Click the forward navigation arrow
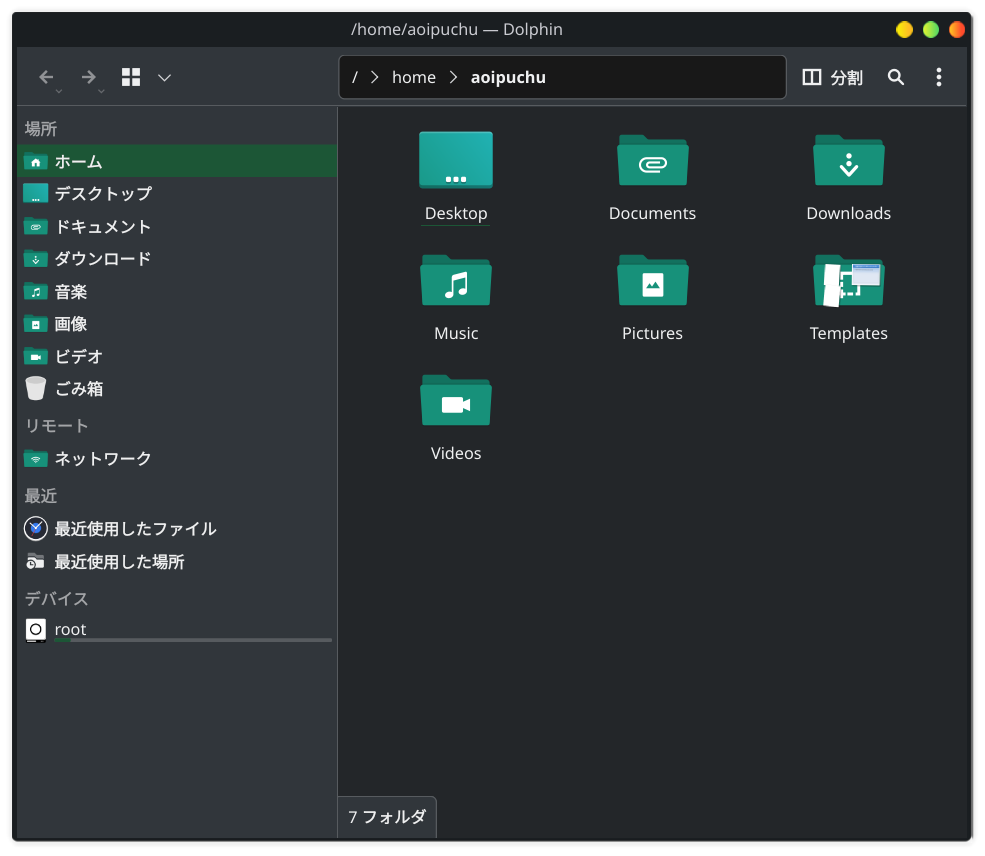 (x=89, y=77)
